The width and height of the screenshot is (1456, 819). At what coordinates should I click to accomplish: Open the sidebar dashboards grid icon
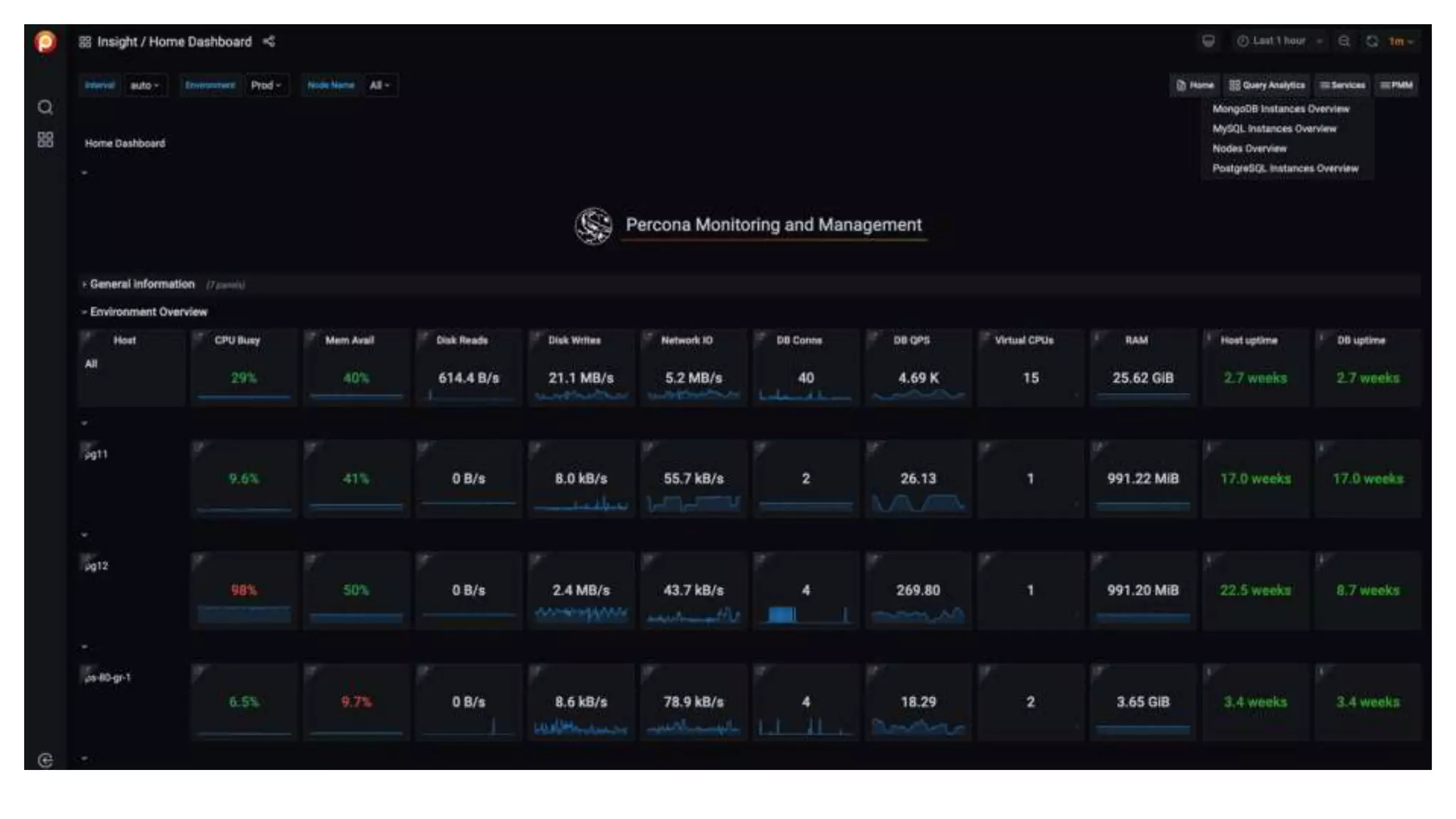pyautogui.click(x=45, y=140)
